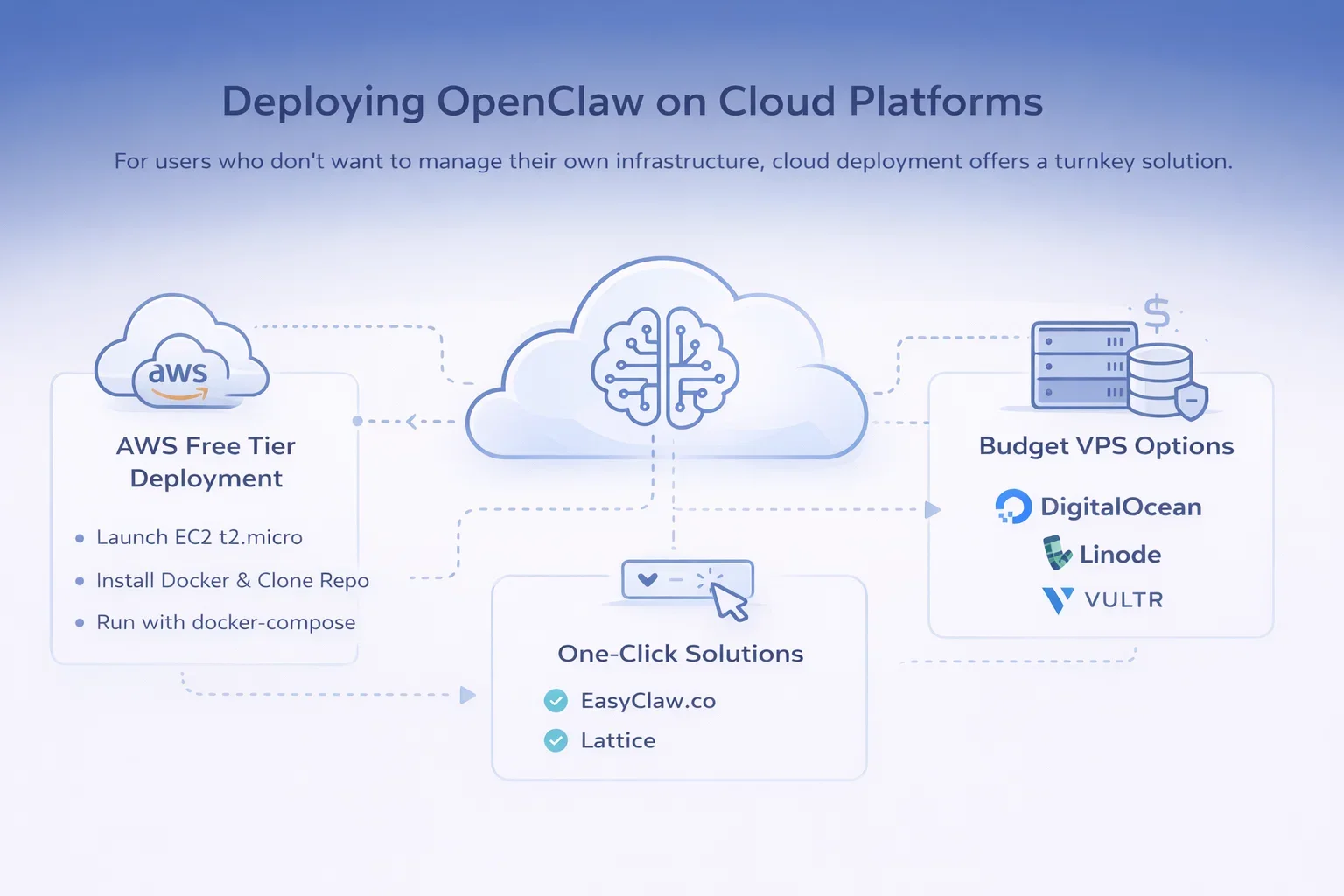Image resolution: width=1344 pixels, height=896 pixels.
Task: Click the Launch EC2 t2.micro bullet item
Action: (x=199, y=537)
